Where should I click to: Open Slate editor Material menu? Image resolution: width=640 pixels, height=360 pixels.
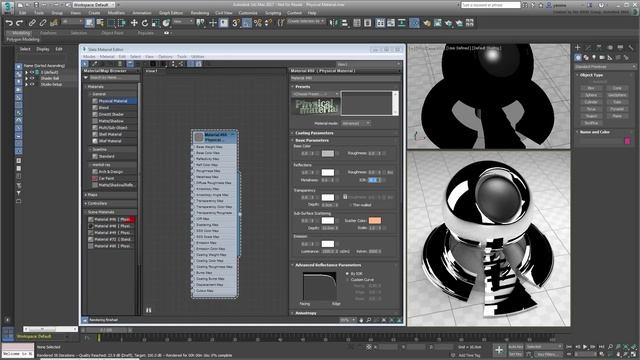click(107, 57)
